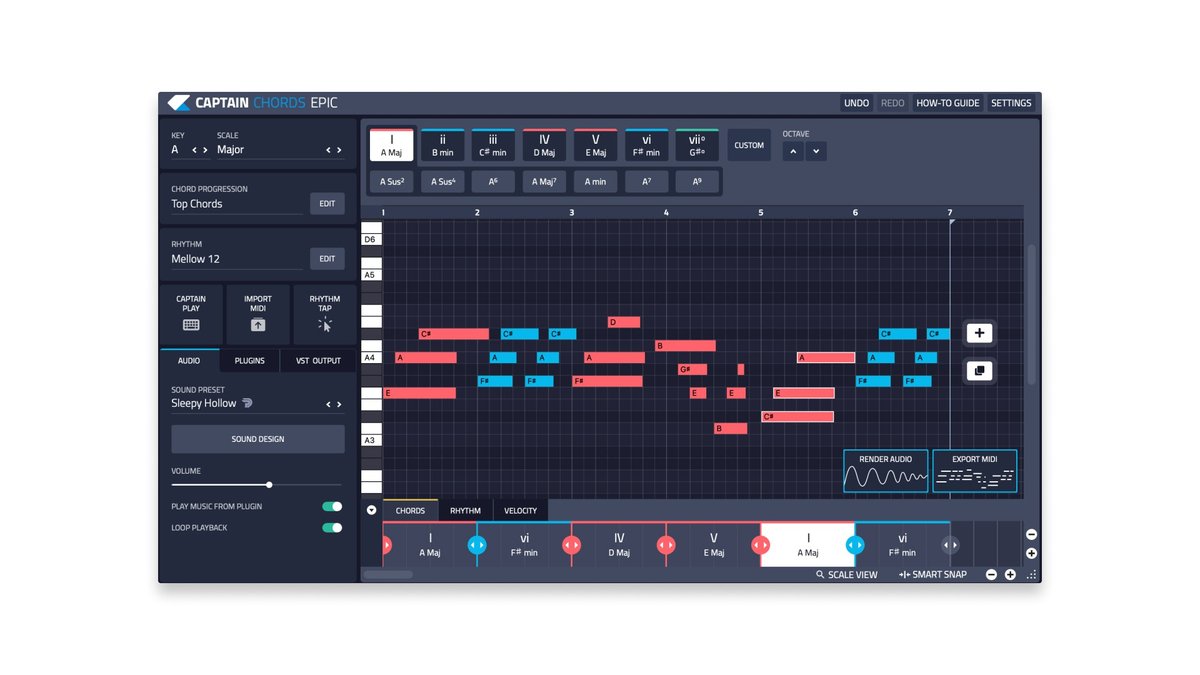
Task: Zoom in using the plus magnifier icon
Action: [x=1009, y=574]
